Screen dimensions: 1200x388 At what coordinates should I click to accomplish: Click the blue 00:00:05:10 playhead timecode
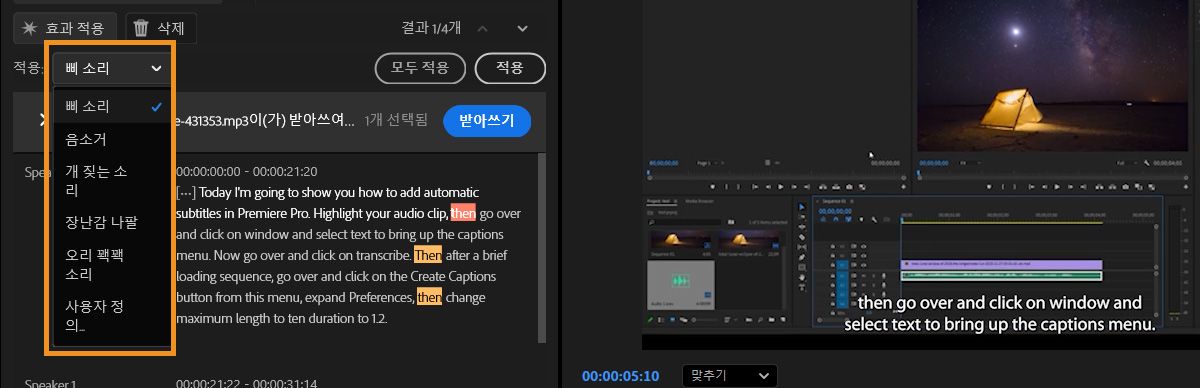tap(620, 376)
